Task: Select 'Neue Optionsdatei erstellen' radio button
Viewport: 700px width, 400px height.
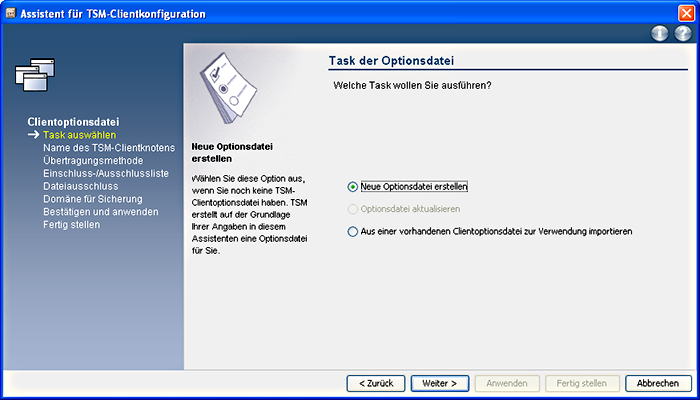Action: [x=352, y=186]
